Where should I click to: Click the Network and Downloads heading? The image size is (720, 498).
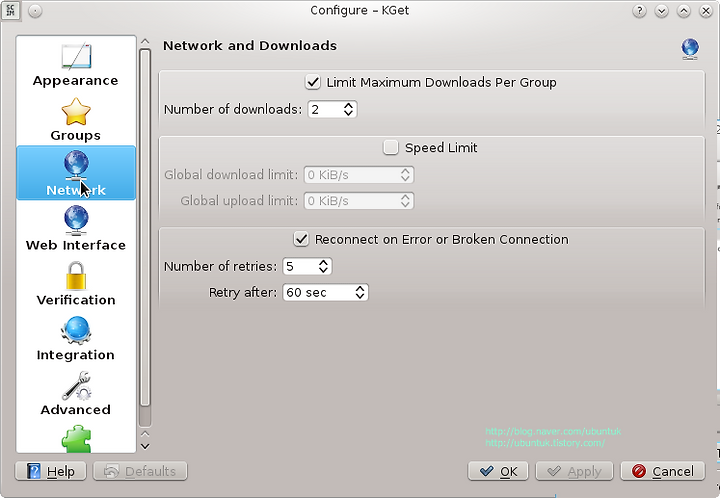[x=250, y=46]
